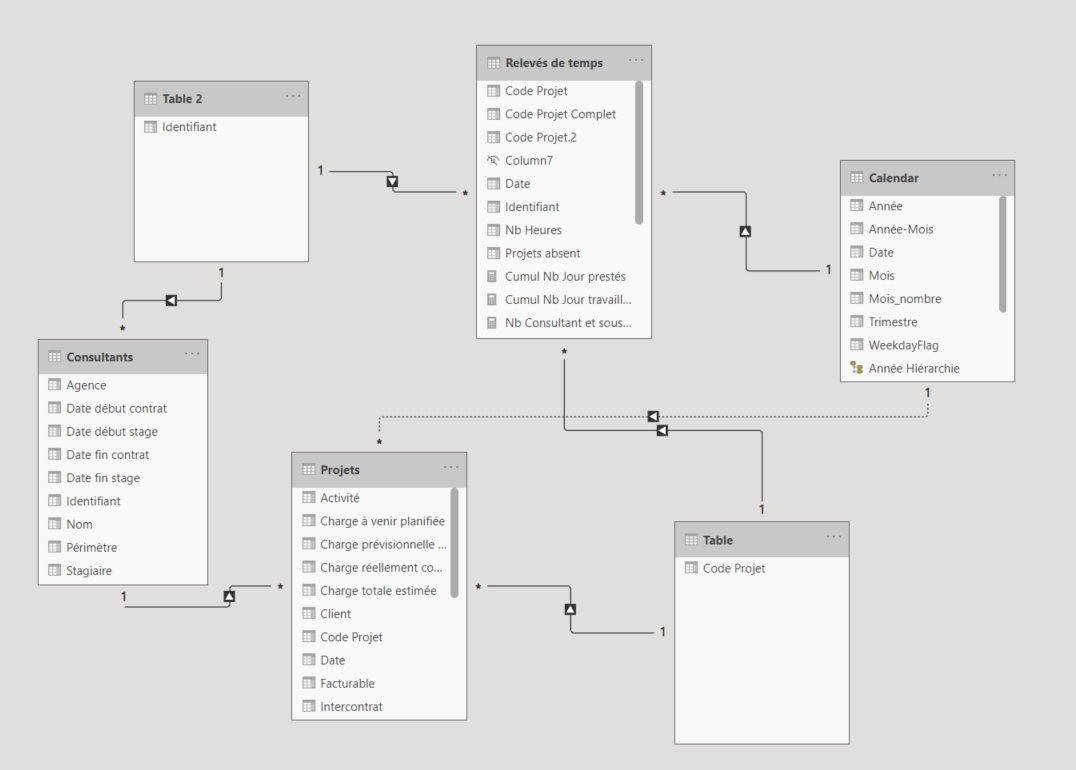1076x770 pixels.
Task: Select the filter arrow between Table 2 and Consultants
Action: click(171, 301)
